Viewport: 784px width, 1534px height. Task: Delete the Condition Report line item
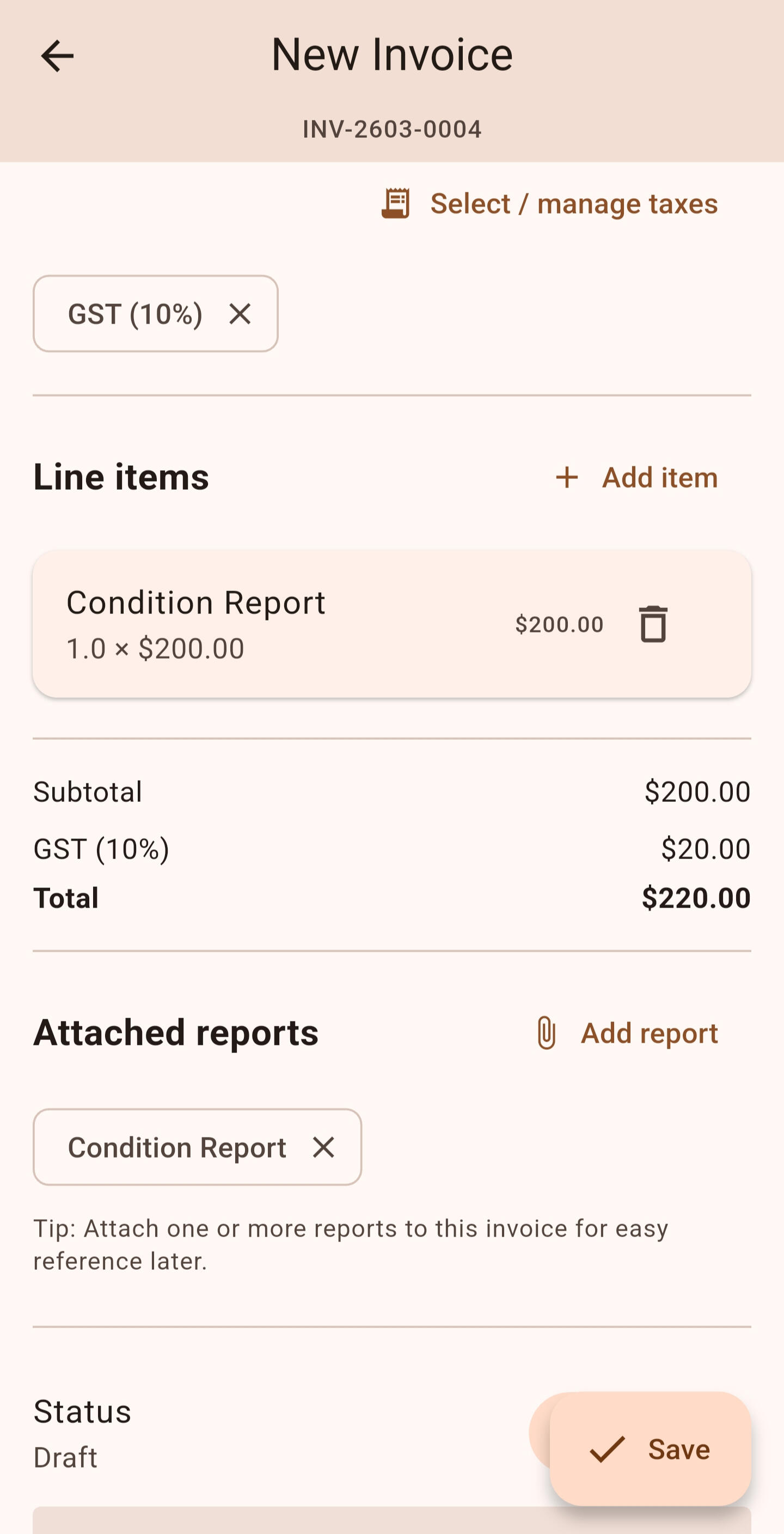[x=653, y=624]
